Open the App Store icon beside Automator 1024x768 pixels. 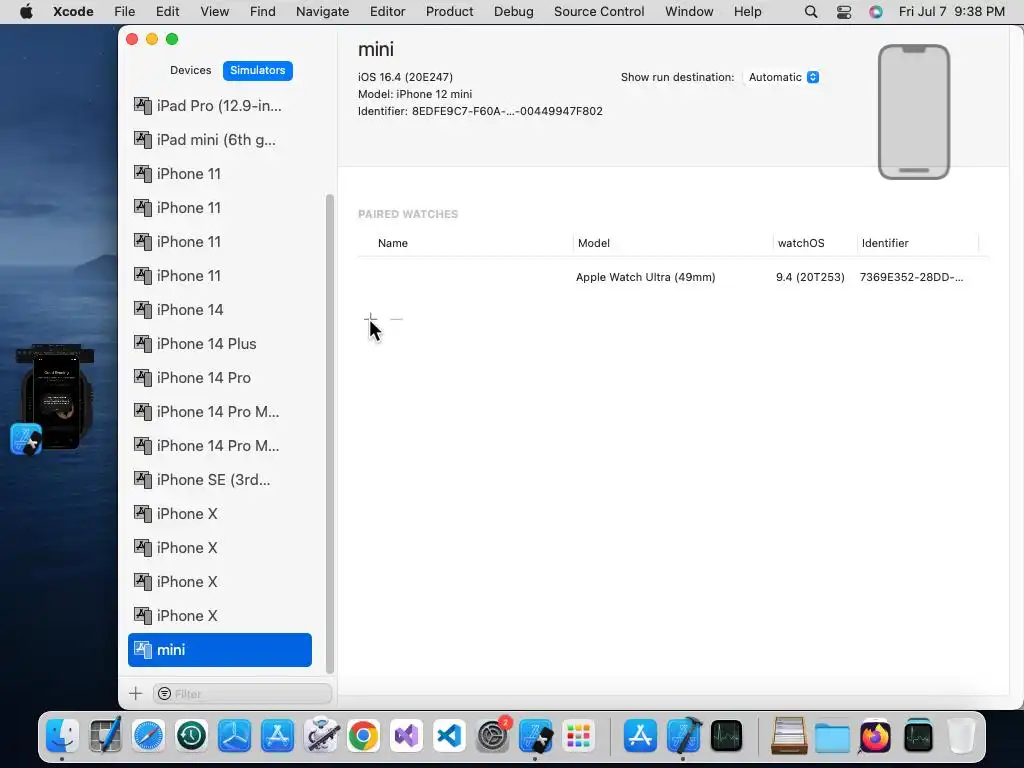pyautogui.click(x=278, y=736)
